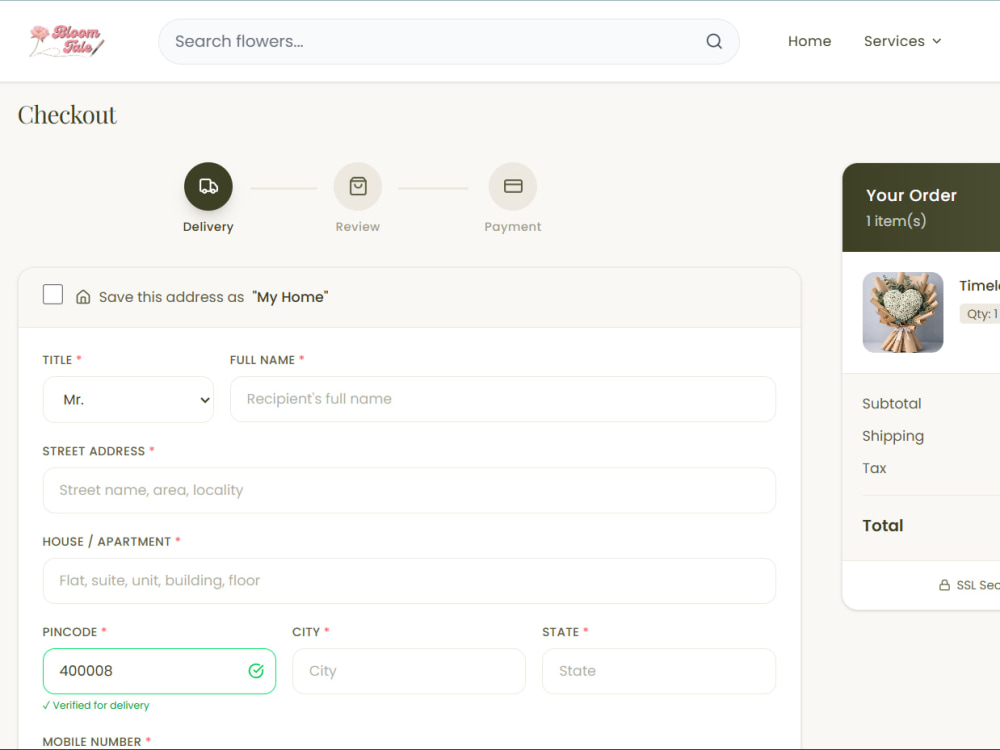
Task: Open the Title dropdown showing Mr.
Action: click(128, 400)
